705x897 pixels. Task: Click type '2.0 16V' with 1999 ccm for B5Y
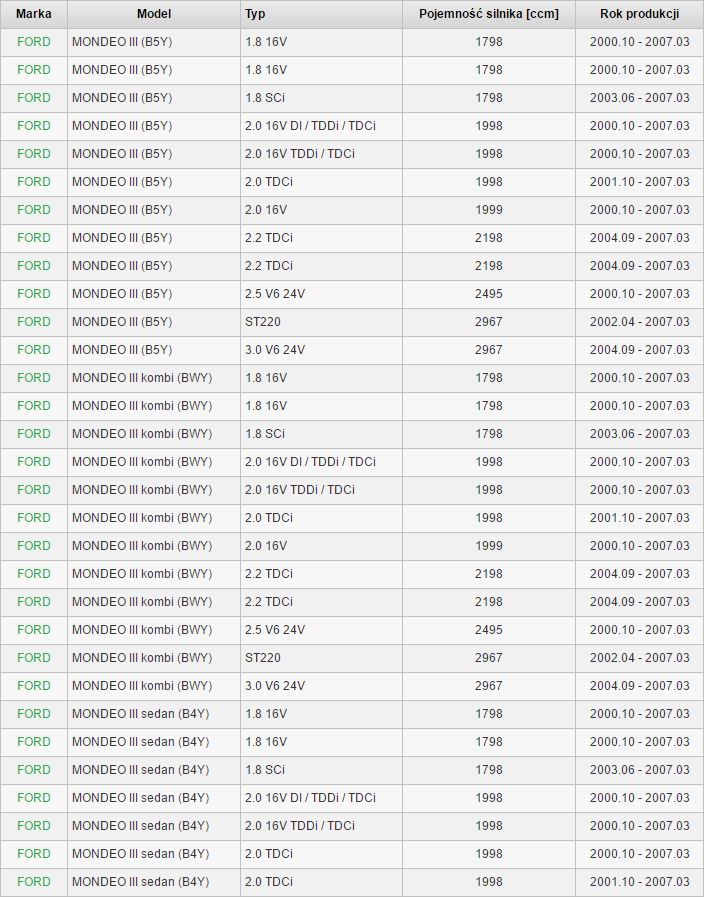(x=266, y=210)
